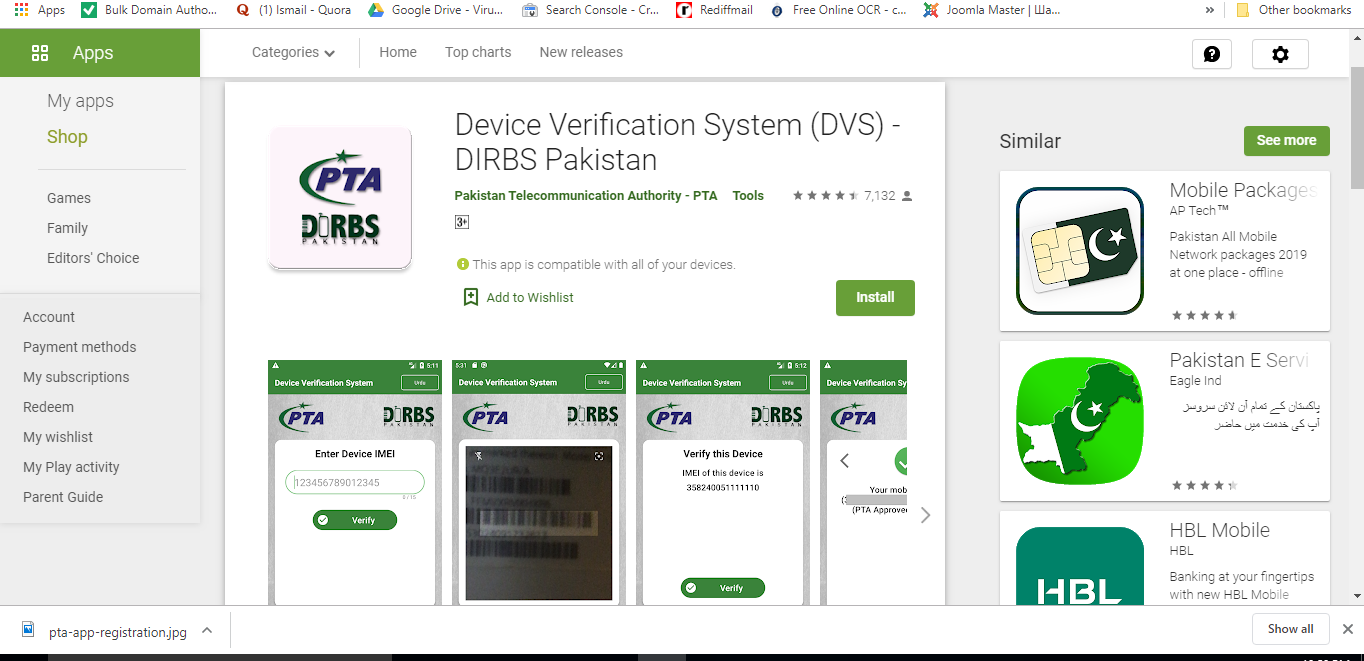Open Pakistan Telecommunication Authority developer page

click(586, 196)
